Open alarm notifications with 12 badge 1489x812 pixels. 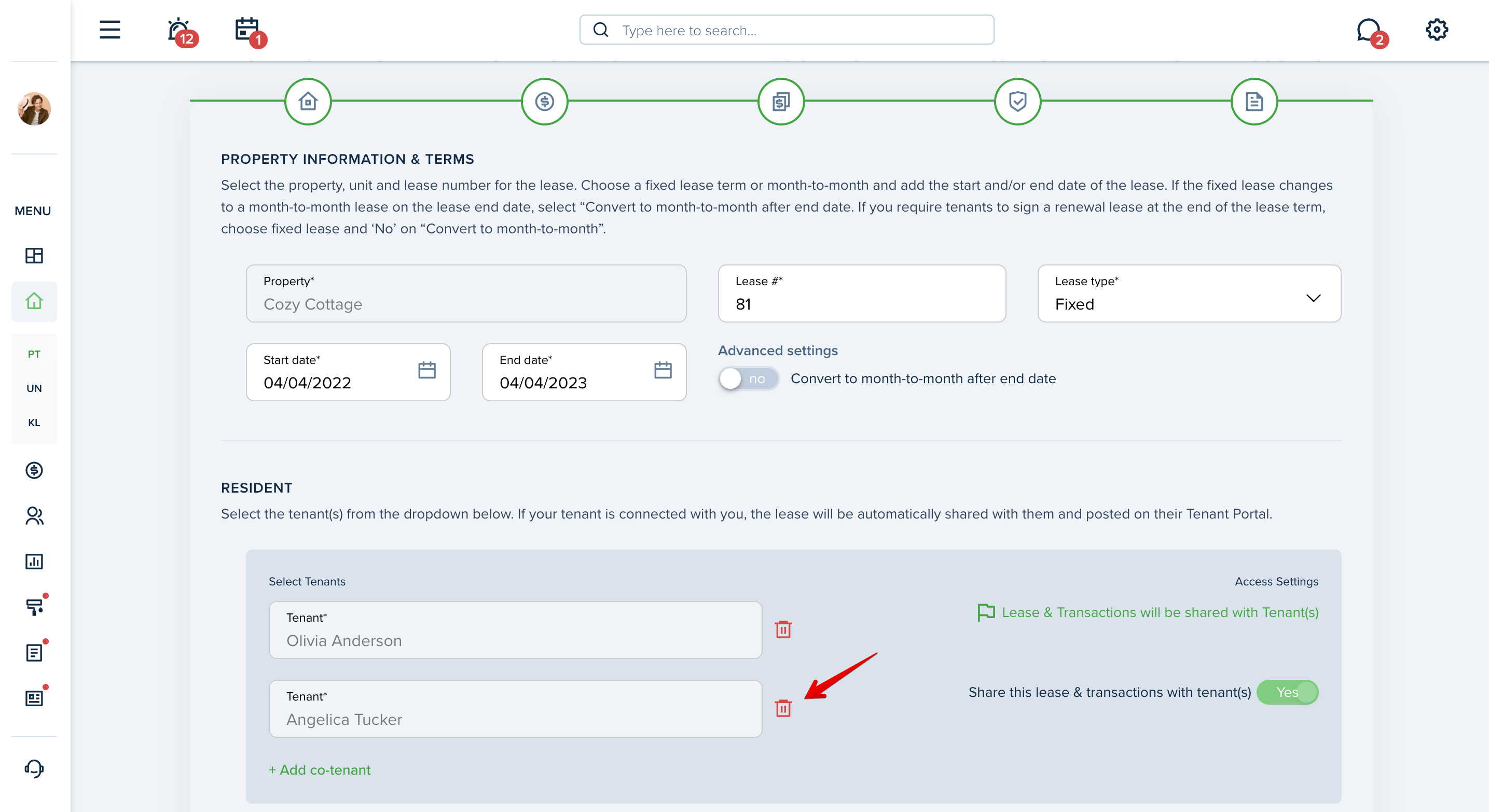182,31
